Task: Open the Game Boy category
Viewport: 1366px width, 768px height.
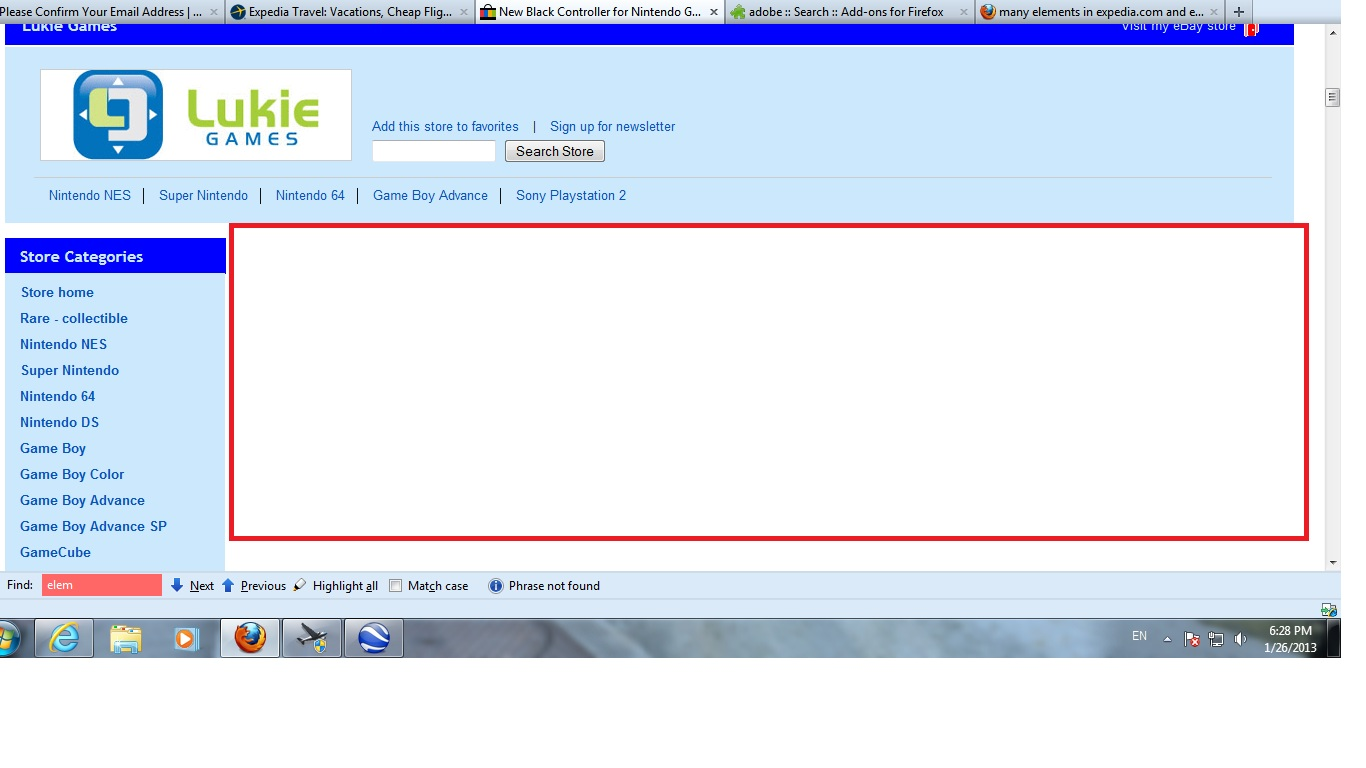Action: coord(53,448)
